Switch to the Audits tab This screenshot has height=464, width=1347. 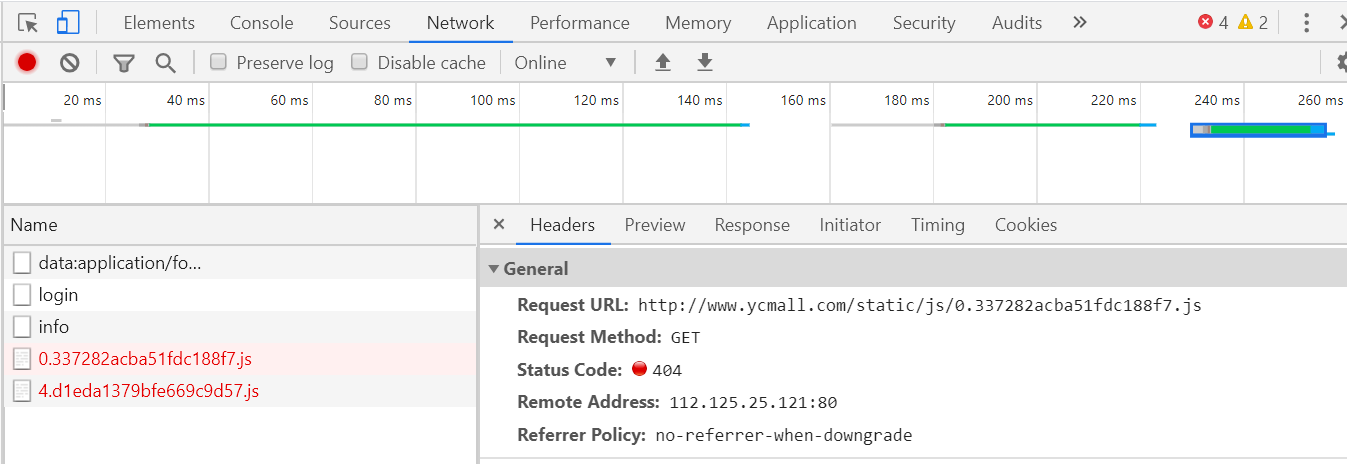point(1017,22)
